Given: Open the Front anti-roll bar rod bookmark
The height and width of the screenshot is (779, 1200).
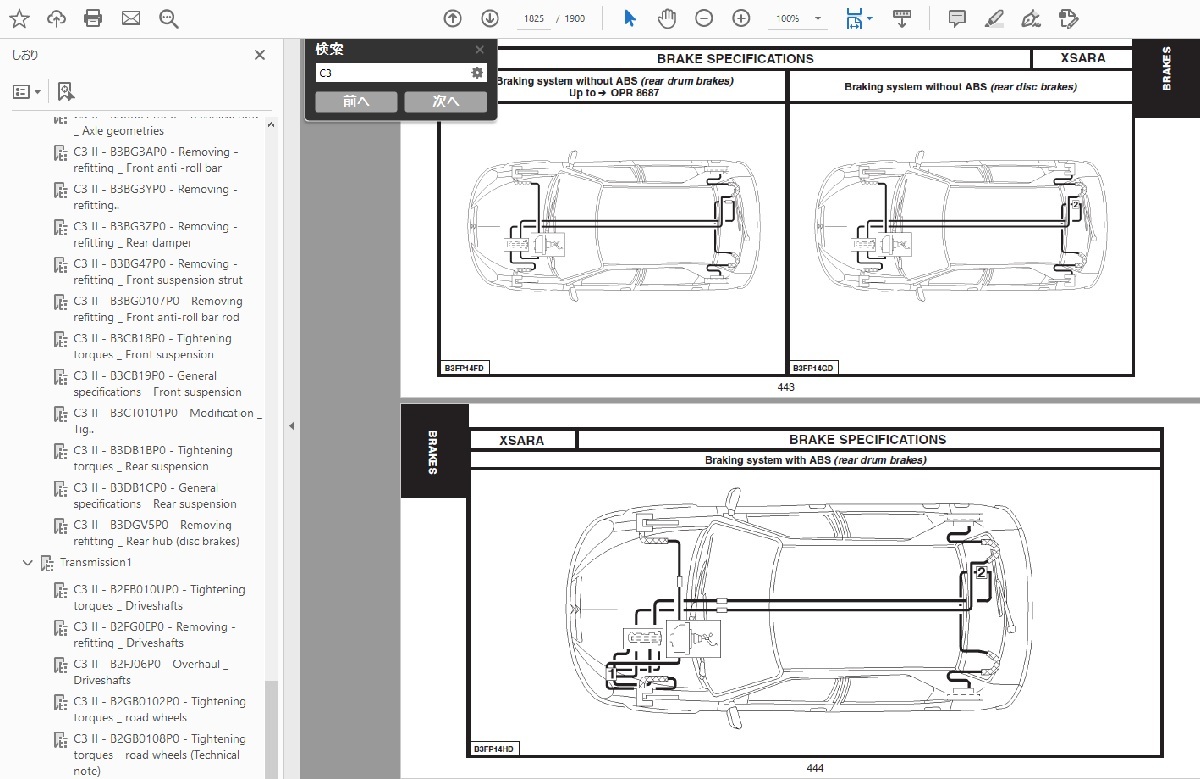Looking at the screenshot, I should click(158, 309).
